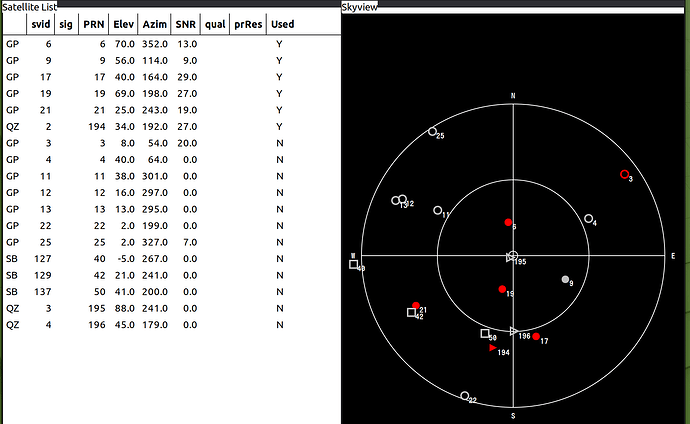Select SB row with svid 127
The height and width of the screenshot is (424, 690).
172,259
